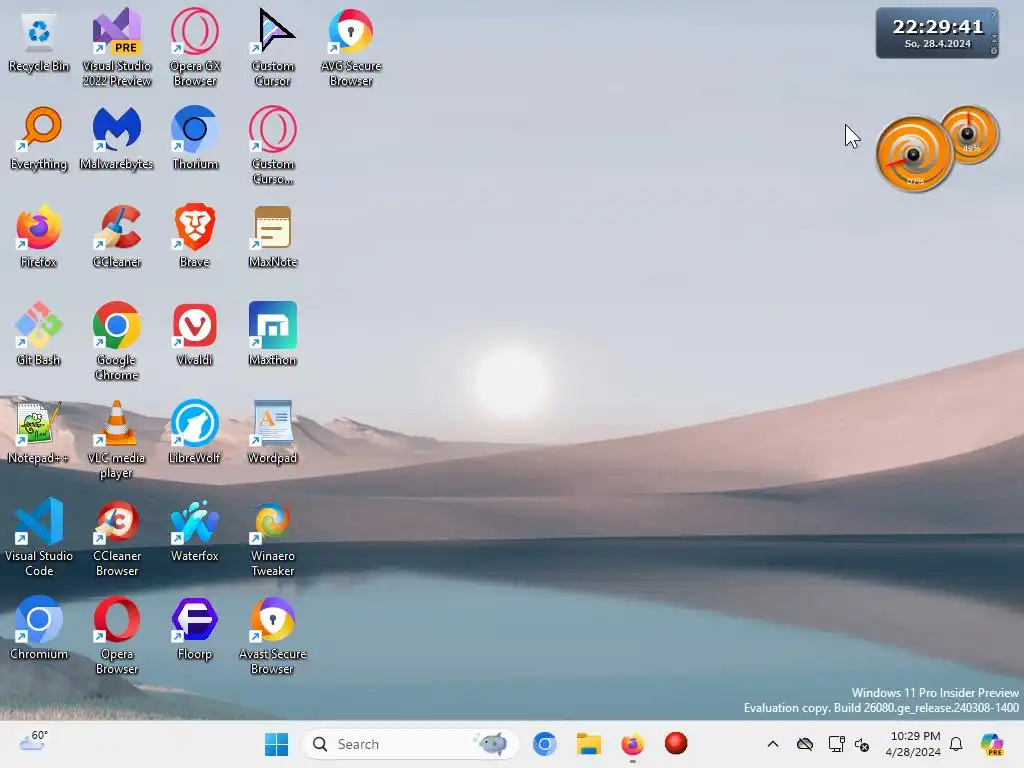
Task: Click the small orange meter gauge
Action: coord(969,135)
